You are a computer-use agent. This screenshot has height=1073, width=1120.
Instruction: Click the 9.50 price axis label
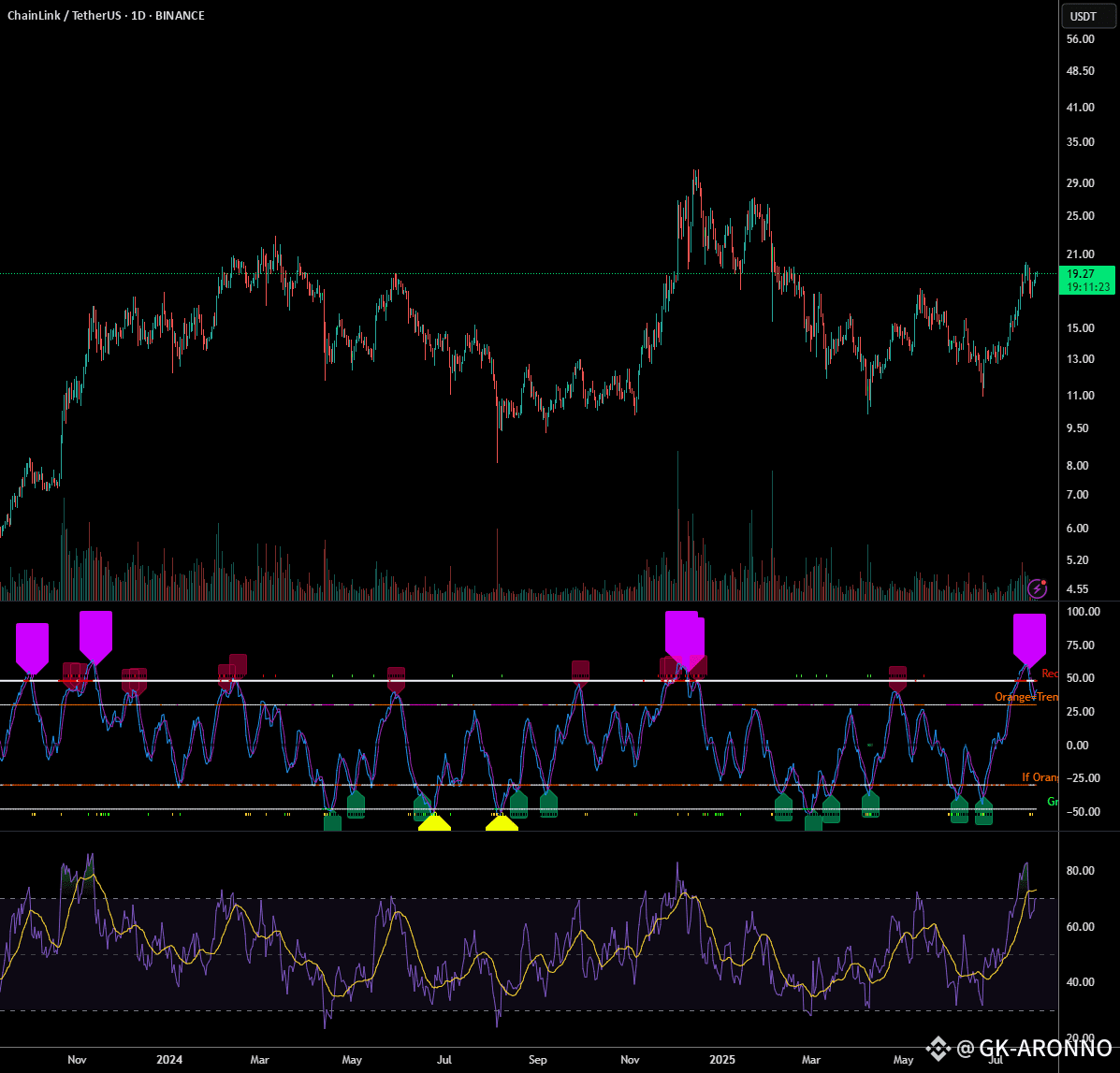coord(1077,428)
